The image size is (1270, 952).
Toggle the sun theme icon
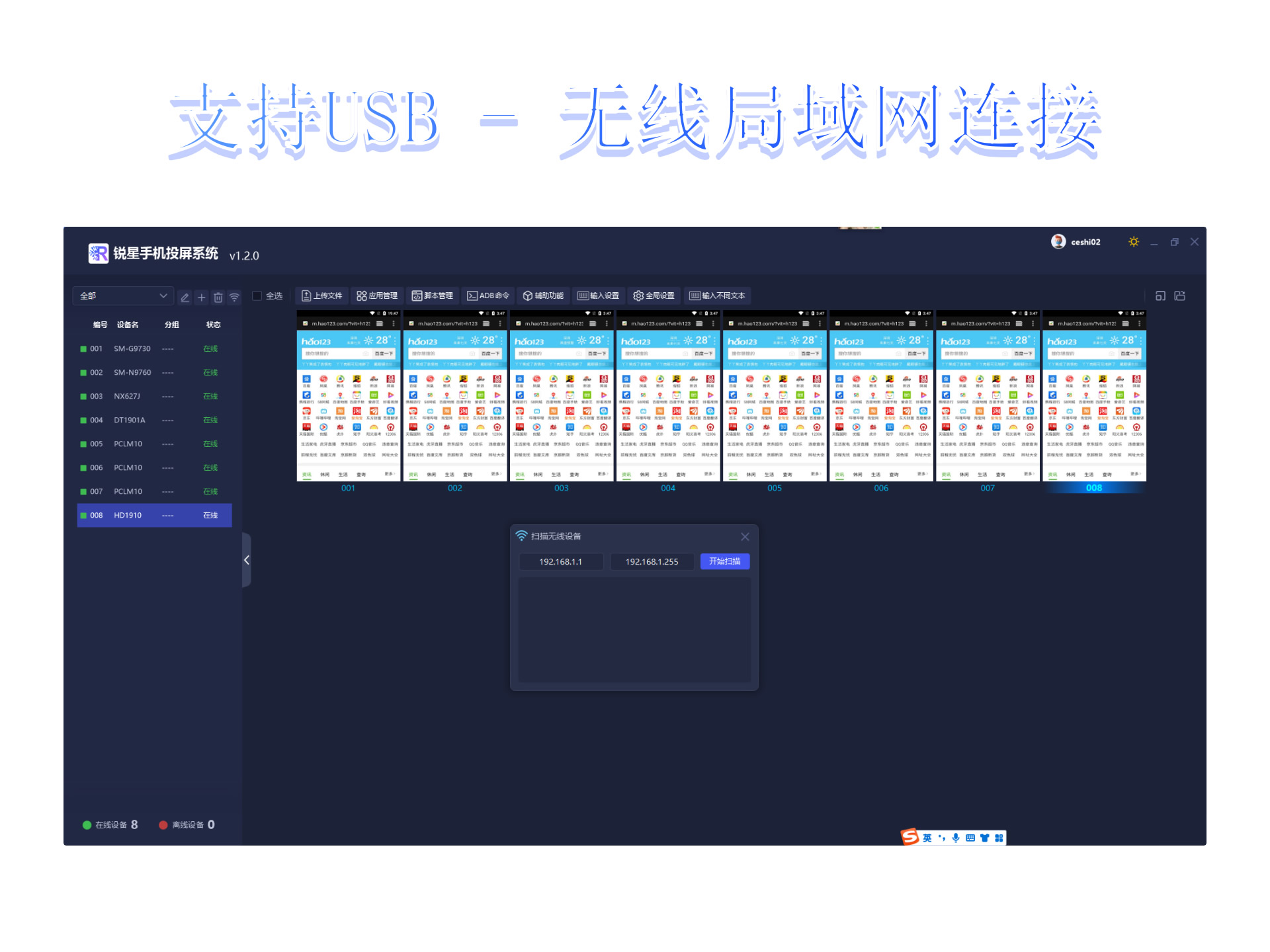1134,242
